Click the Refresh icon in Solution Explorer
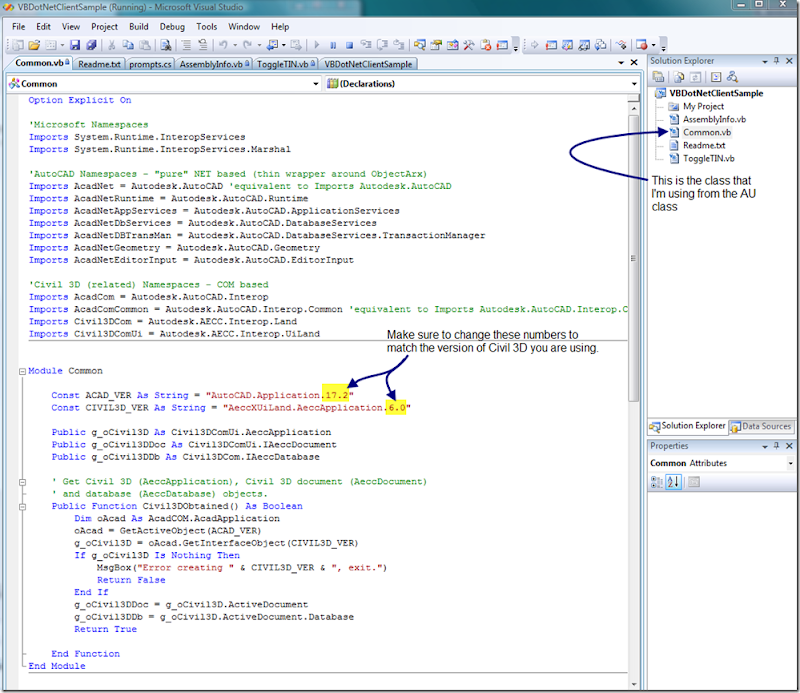The image size is (800, 693). click(x=694, y=75)
